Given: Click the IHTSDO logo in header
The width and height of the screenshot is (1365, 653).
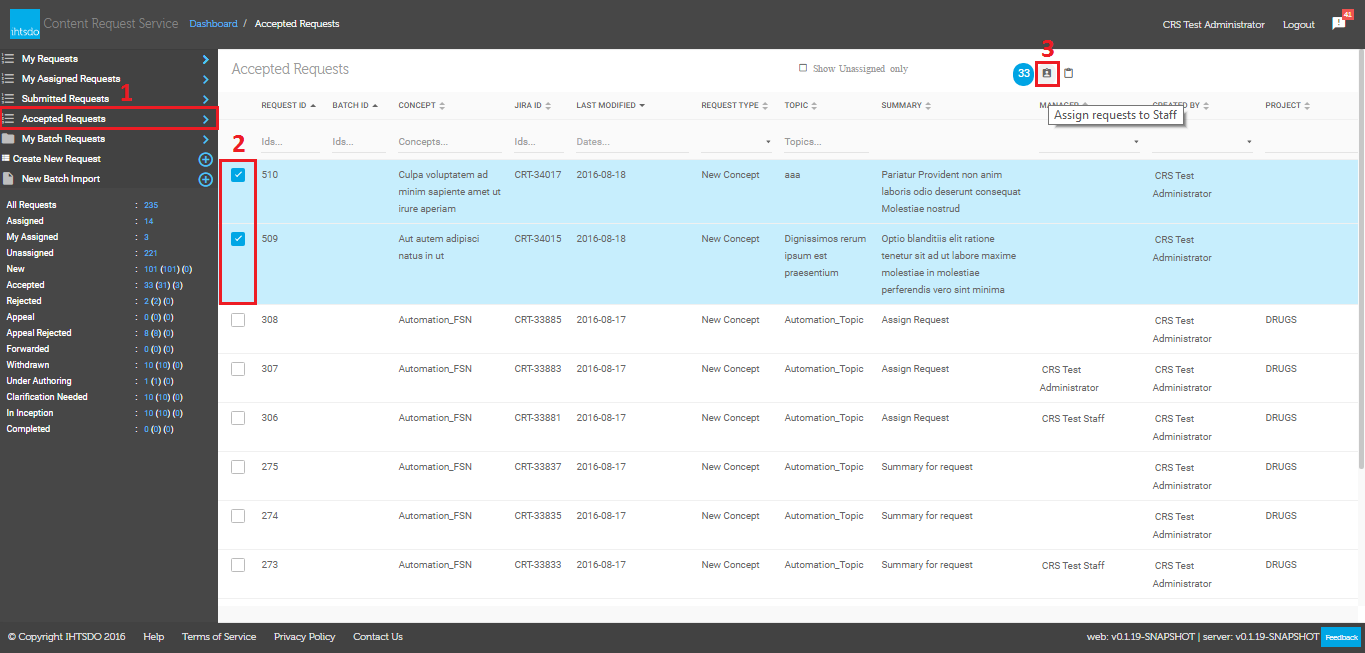Looking at the screenshot, I should coord(25,24).
